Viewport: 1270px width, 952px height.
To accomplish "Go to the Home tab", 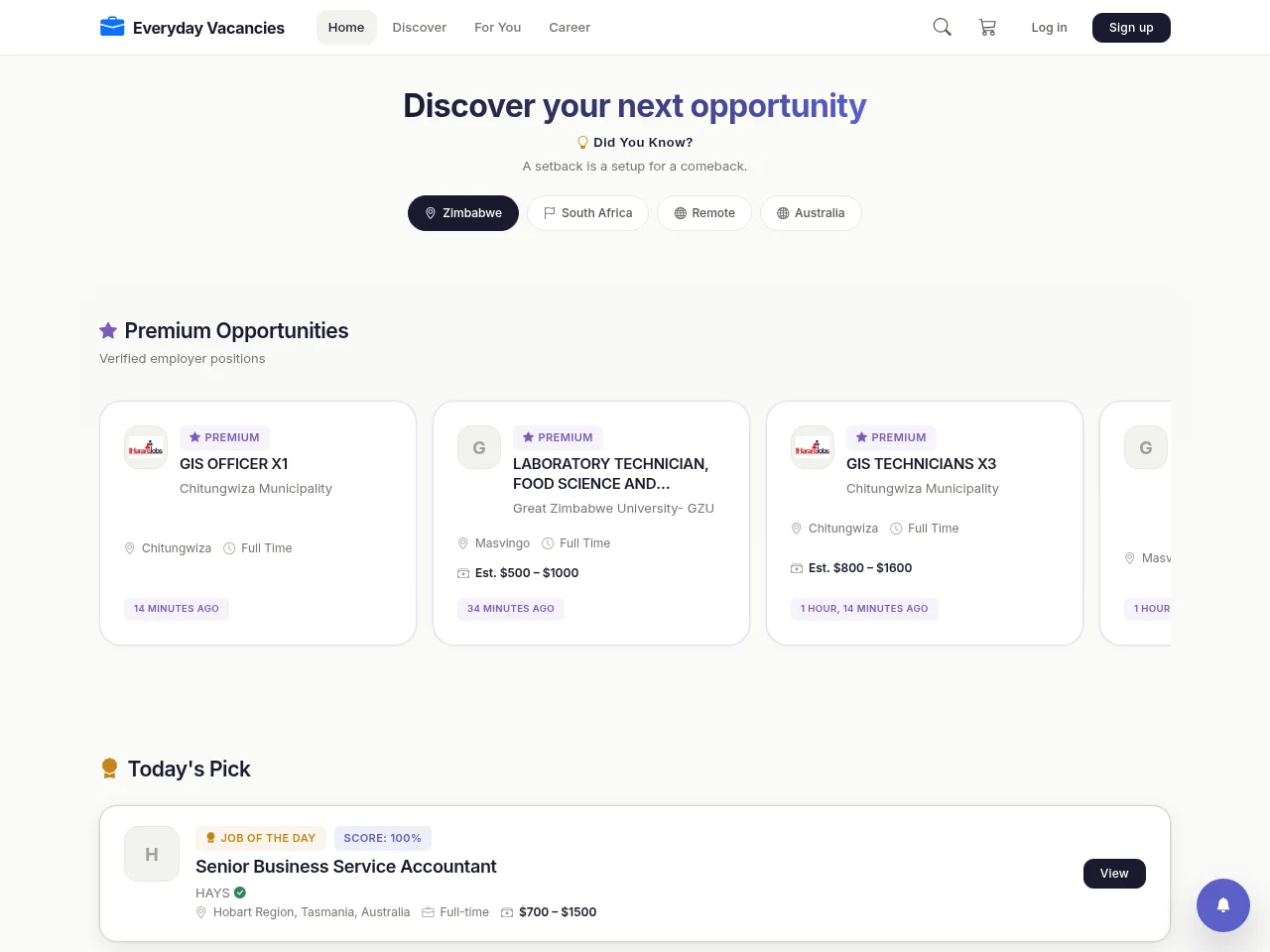I will tap(346, 28).
